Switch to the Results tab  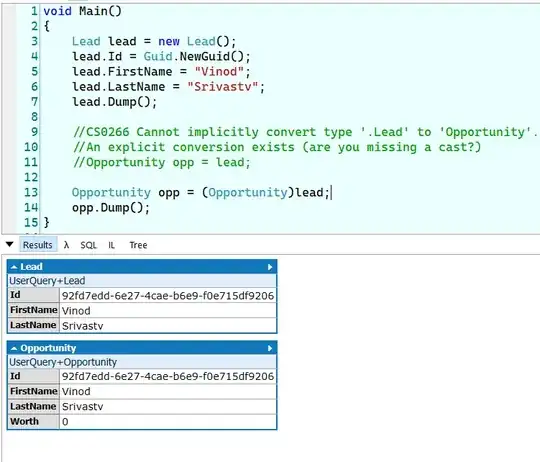[x=38, y=245]
